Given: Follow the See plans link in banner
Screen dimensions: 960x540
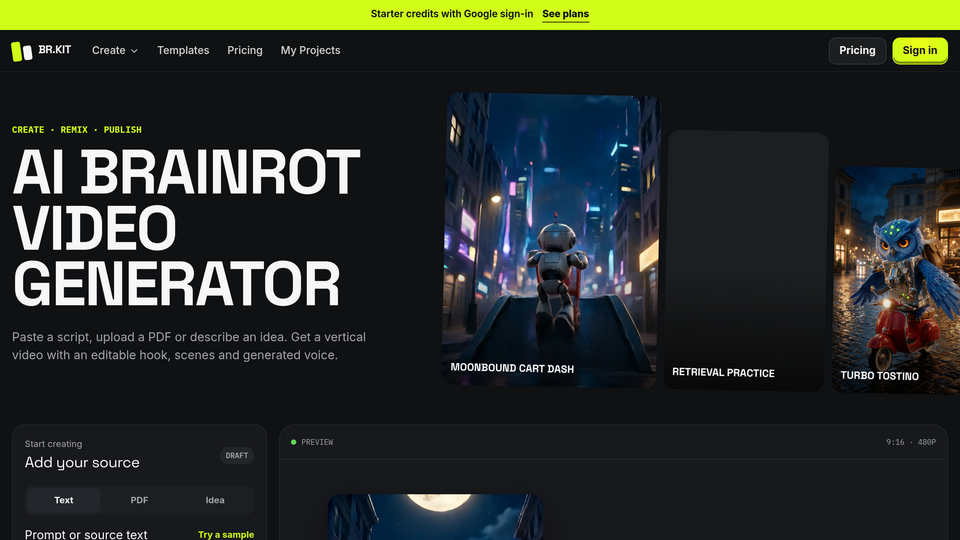Looking at the screenshot, I should pos(566,14).
